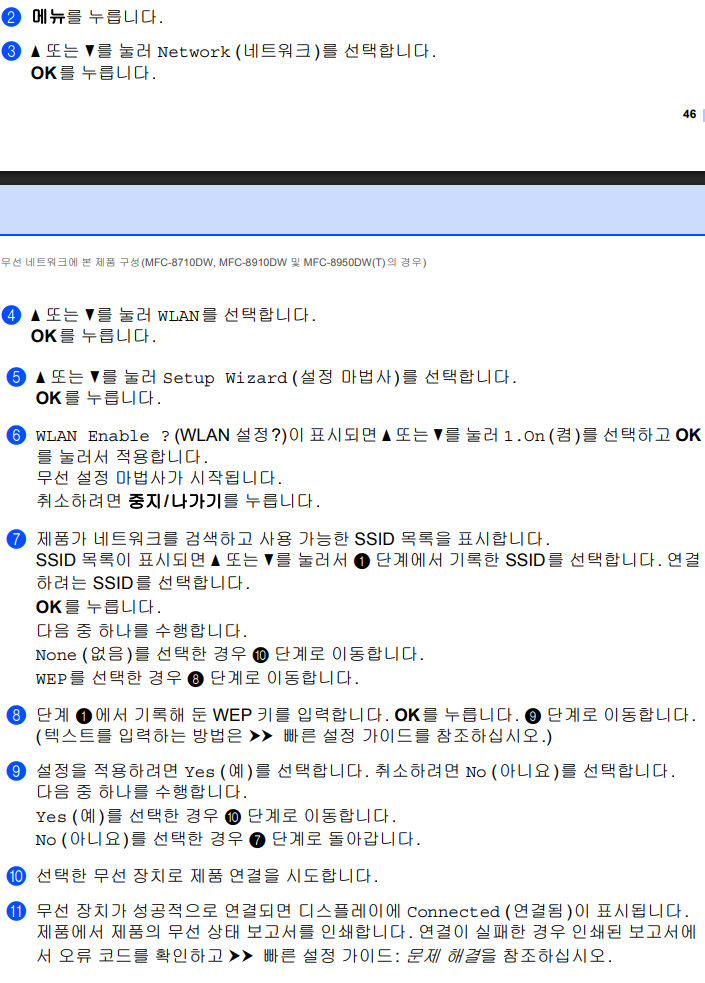Click the inline step 10 reference after None (없음)
This screenshot has height=983, width=705.
[x=260, y=655]
